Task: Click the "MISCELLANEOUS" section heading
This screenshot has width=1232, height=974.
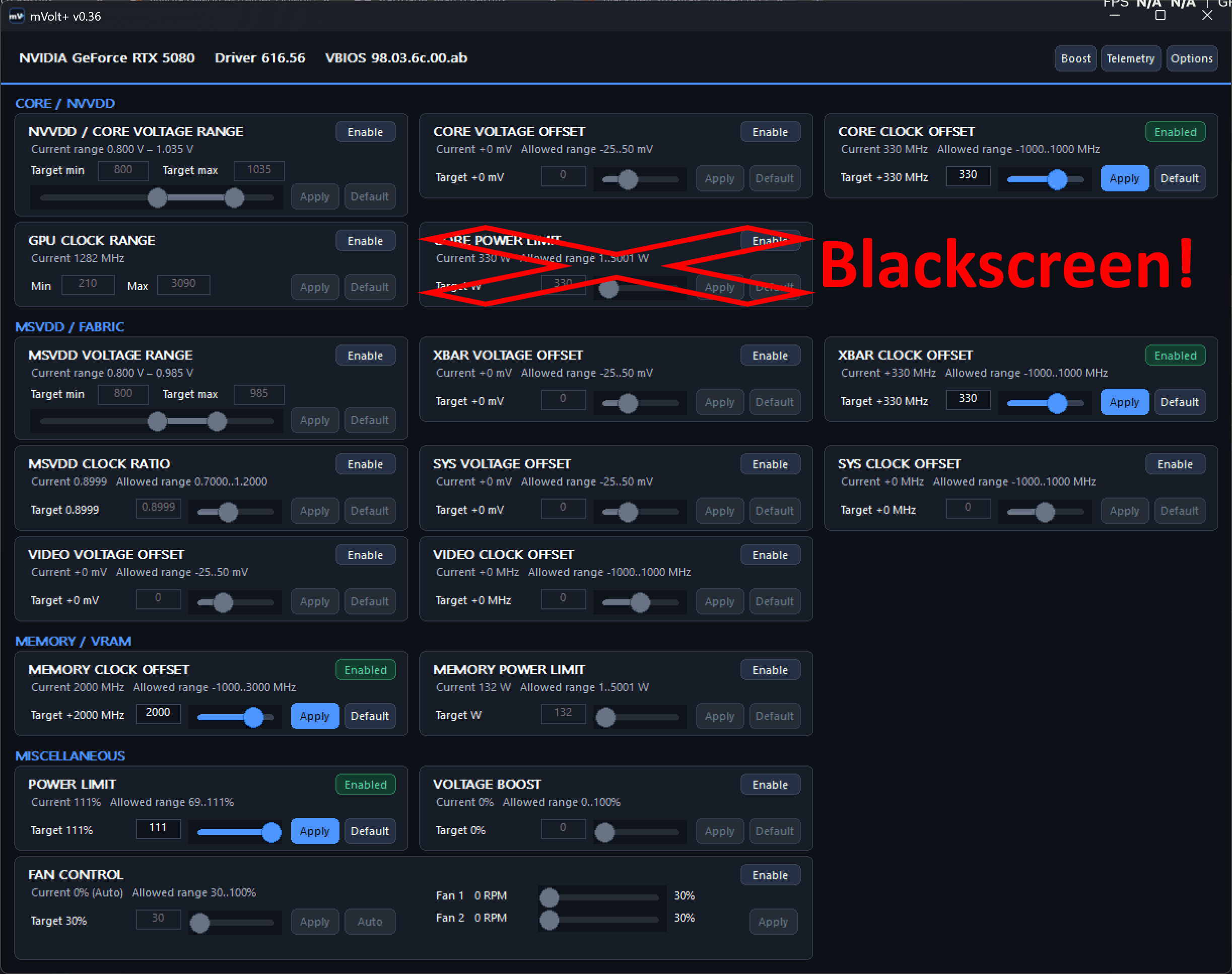Action: (x=70, y=755)
